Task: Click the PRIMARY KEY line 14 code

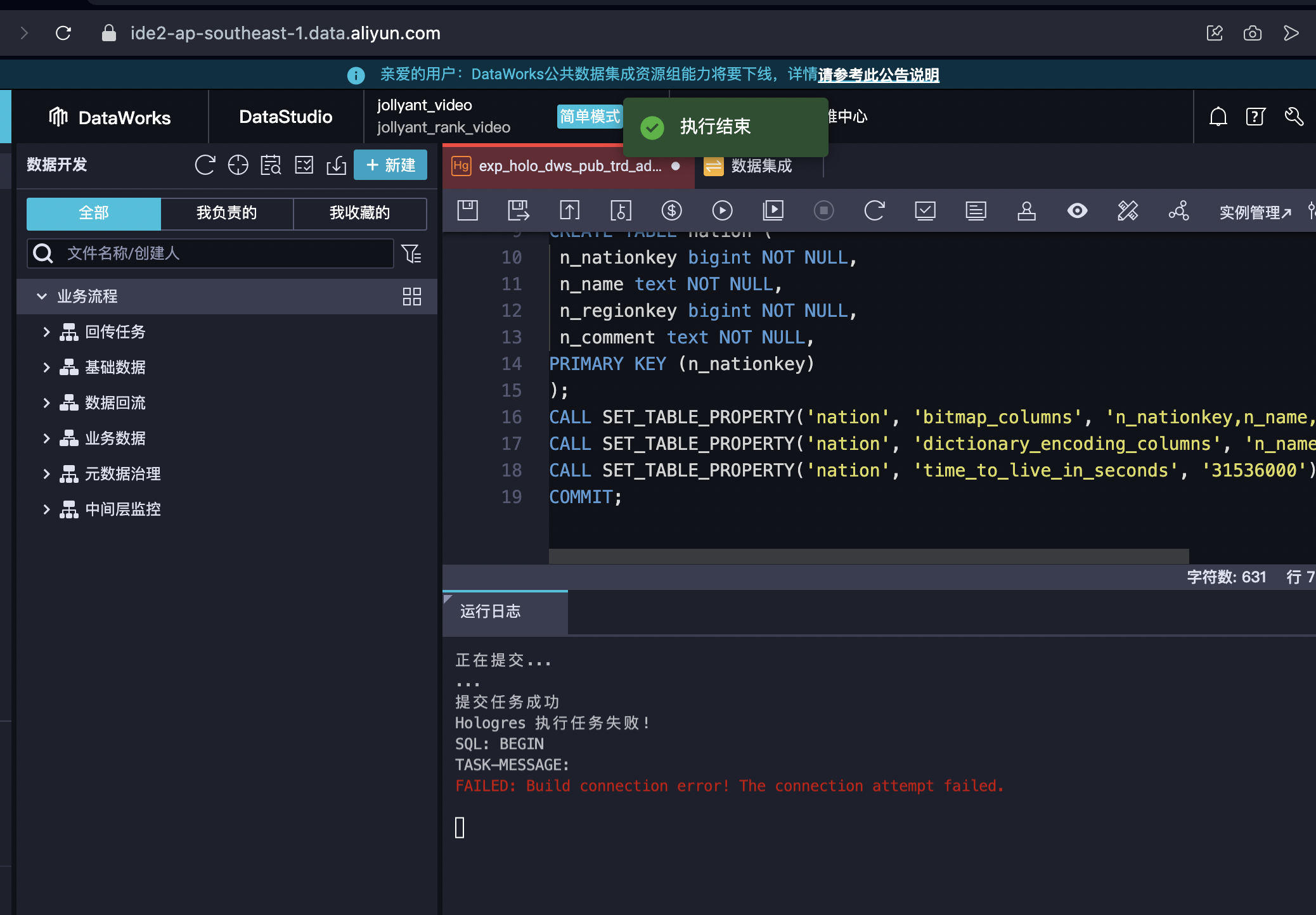Action: click(x=681, y=364)
